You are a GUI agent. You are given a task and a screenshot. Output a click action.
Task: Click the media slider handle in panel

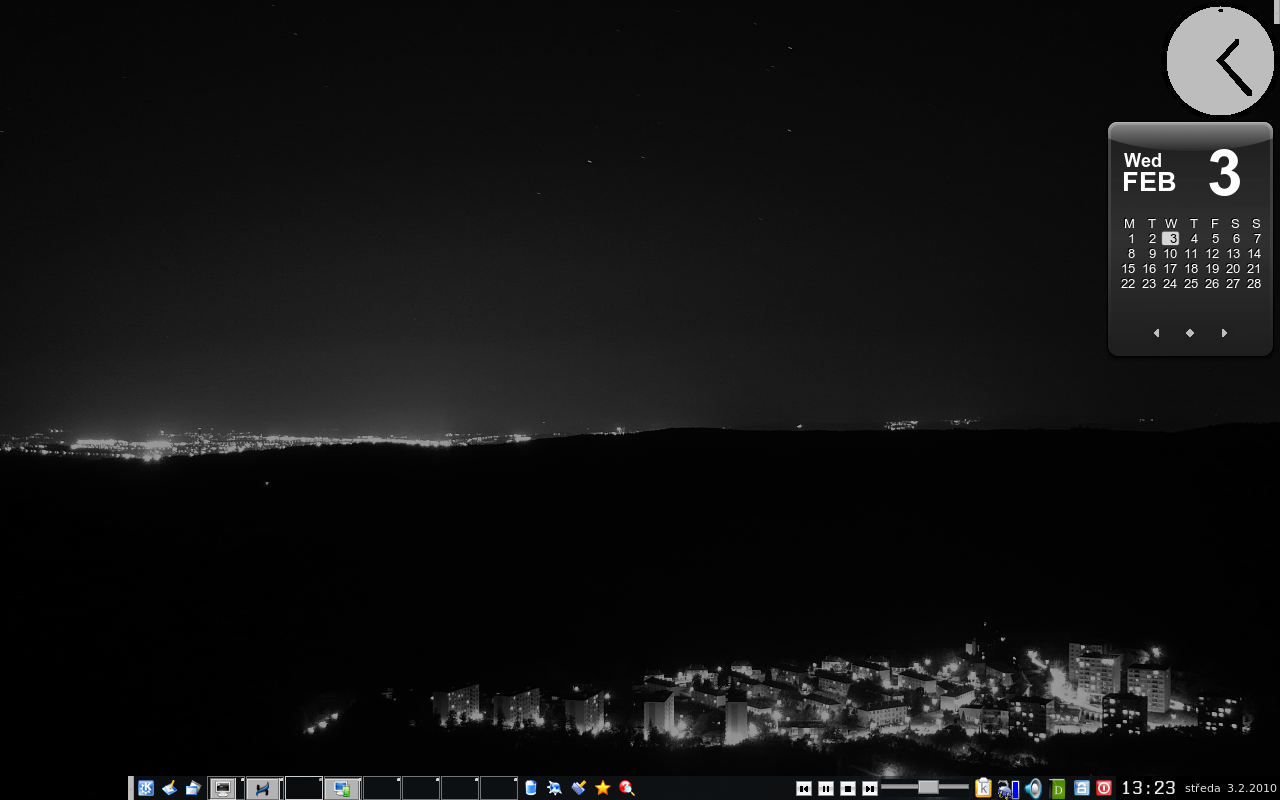point(928,787)
